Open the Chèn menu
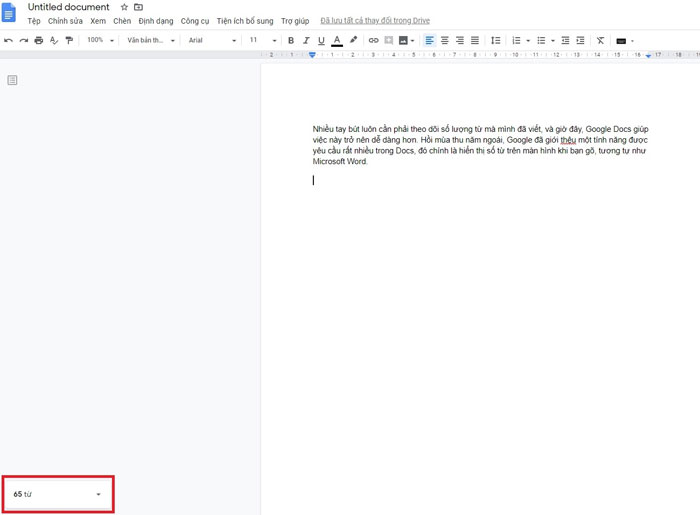This screenshot has height=515, width=700. point(122,21)
